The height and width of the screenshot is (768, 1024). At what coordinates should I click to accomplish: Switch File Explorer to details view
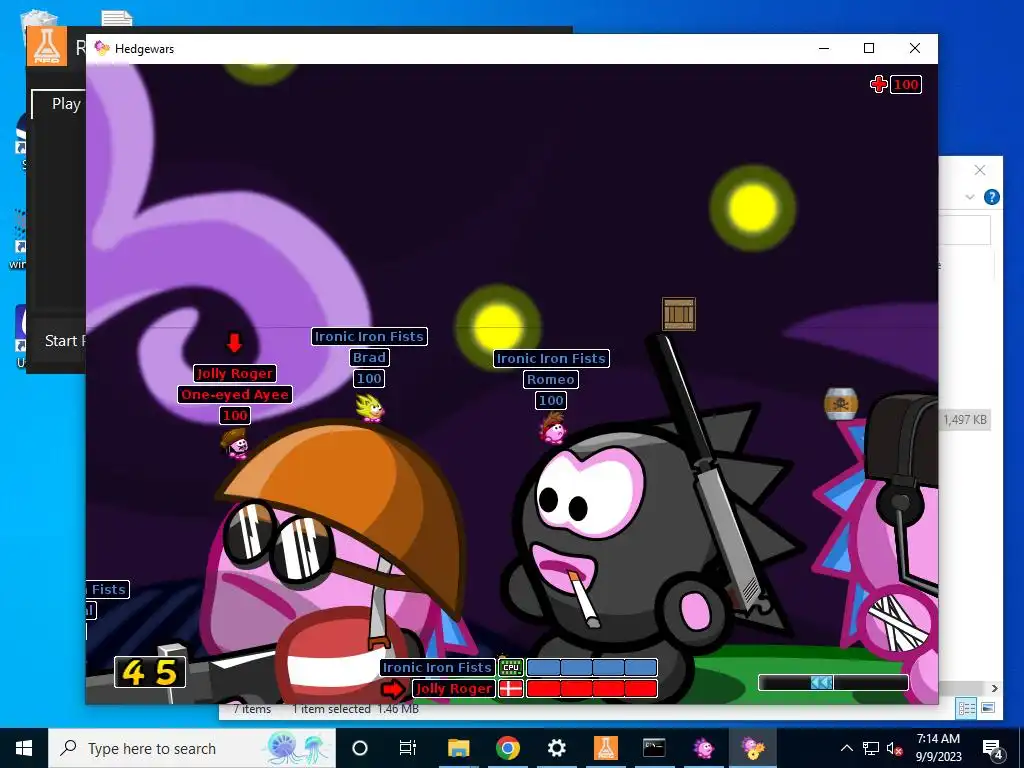pos(967,708)
